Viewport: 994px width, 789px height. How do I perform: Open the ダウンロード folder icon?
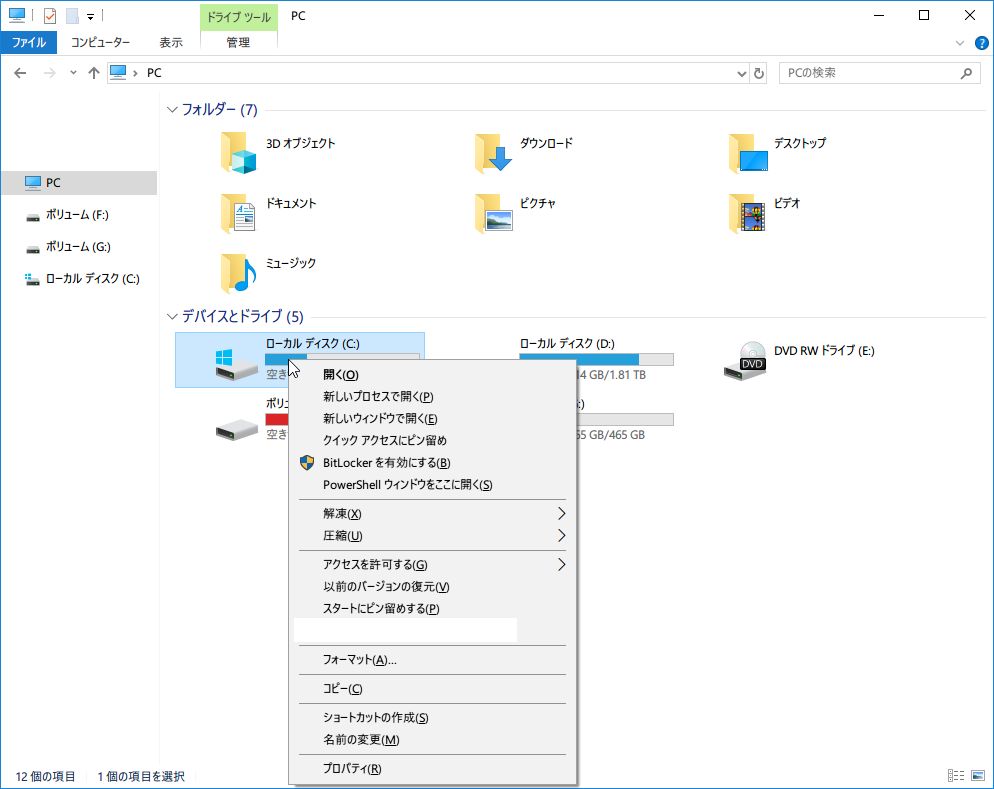tap(493, 153)
